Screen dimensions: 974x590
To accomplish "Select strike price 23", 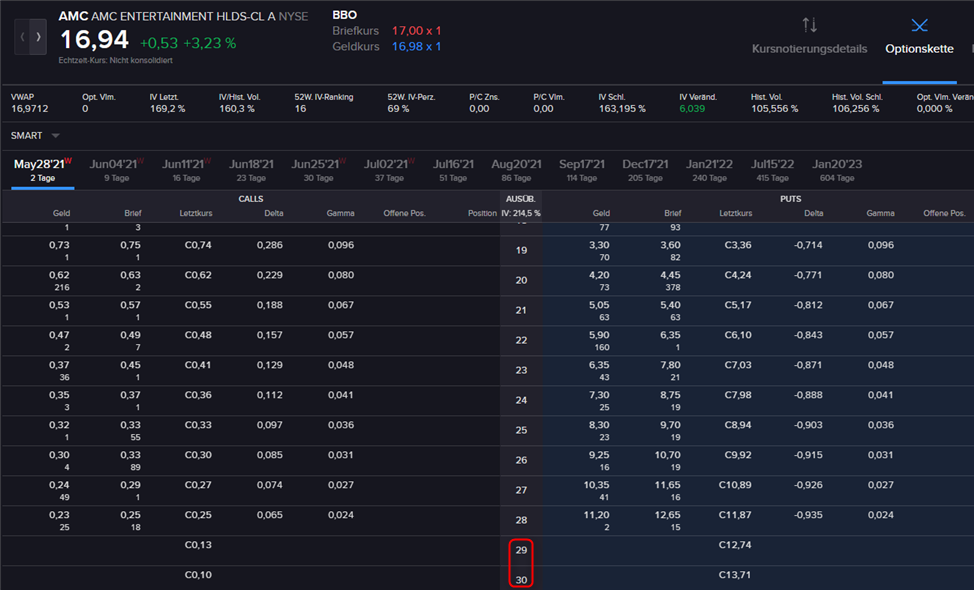I will point(521,370).
